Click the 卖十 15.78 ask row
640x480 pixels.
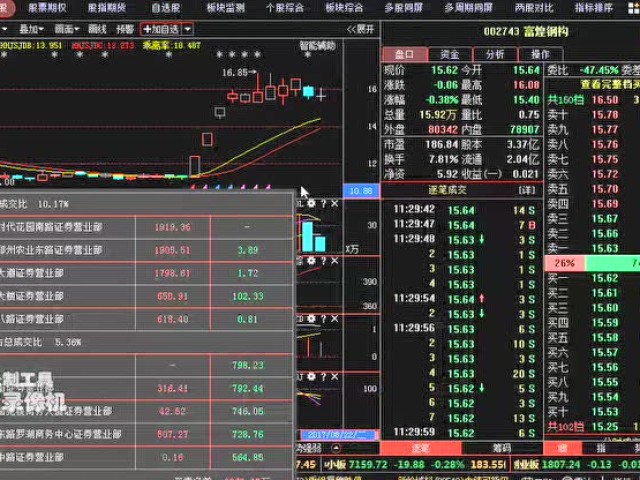click(593, 115)
